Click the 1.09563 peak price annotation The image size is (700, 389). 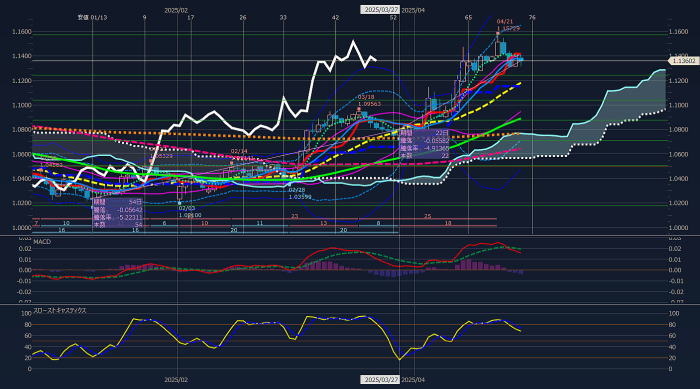[x=369, y=104]
